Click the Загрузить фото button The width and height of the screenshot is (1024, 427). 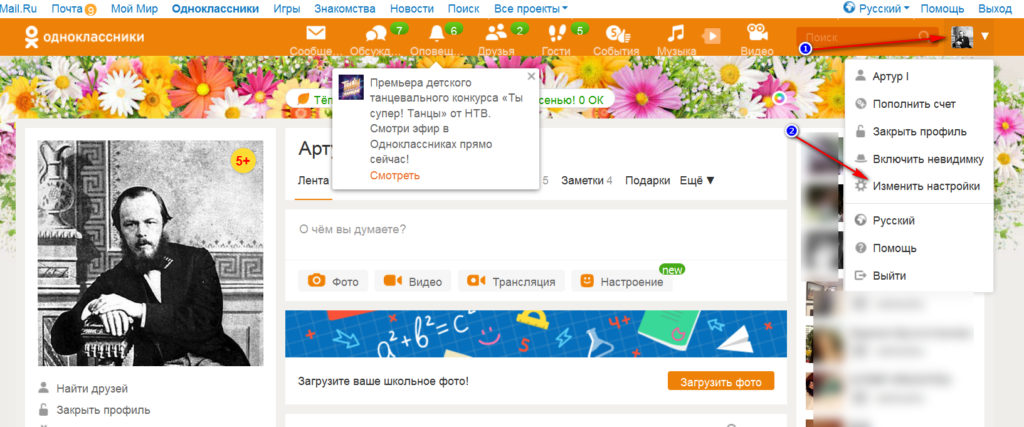[721, 381]
